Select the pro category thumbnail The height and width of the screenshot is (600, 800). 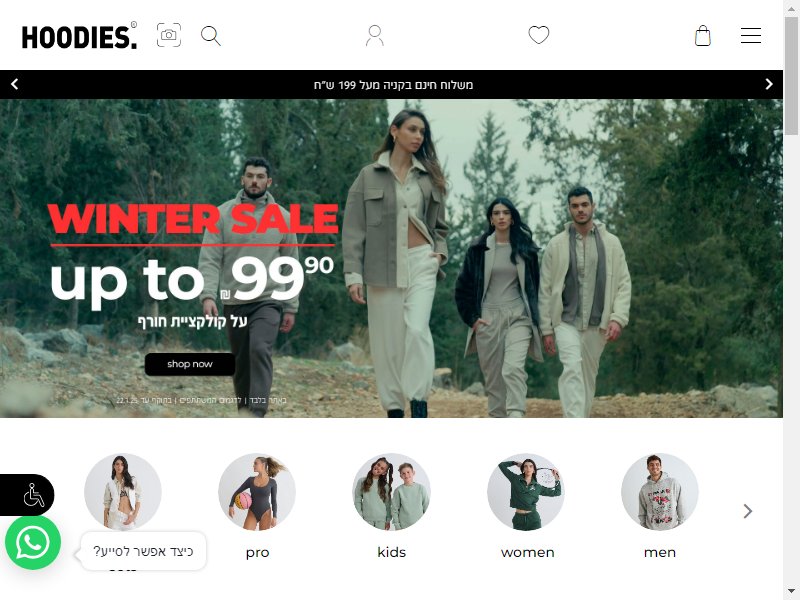tap(257, 492)
